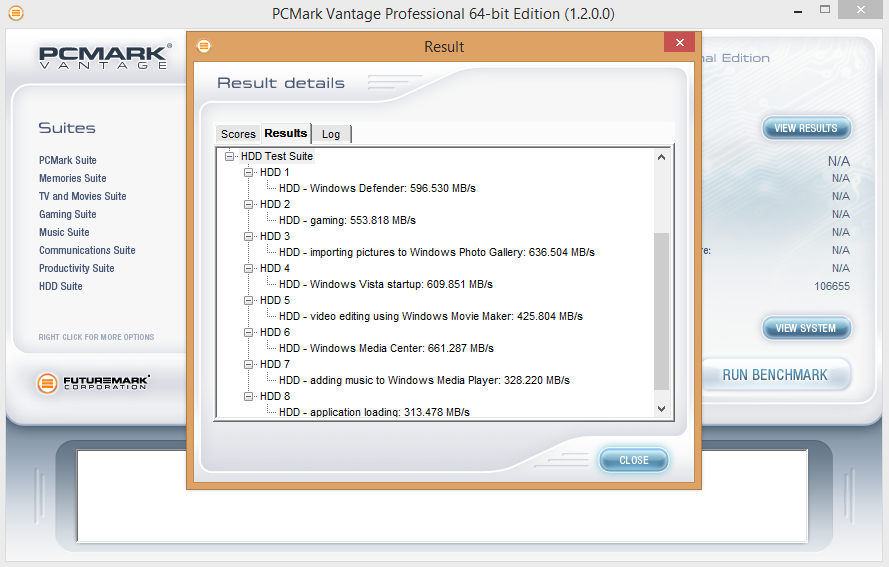Click the PCMark Vantage main window title icon
The height and width of the screenshot is (567, 889).
tap(15, 14)
